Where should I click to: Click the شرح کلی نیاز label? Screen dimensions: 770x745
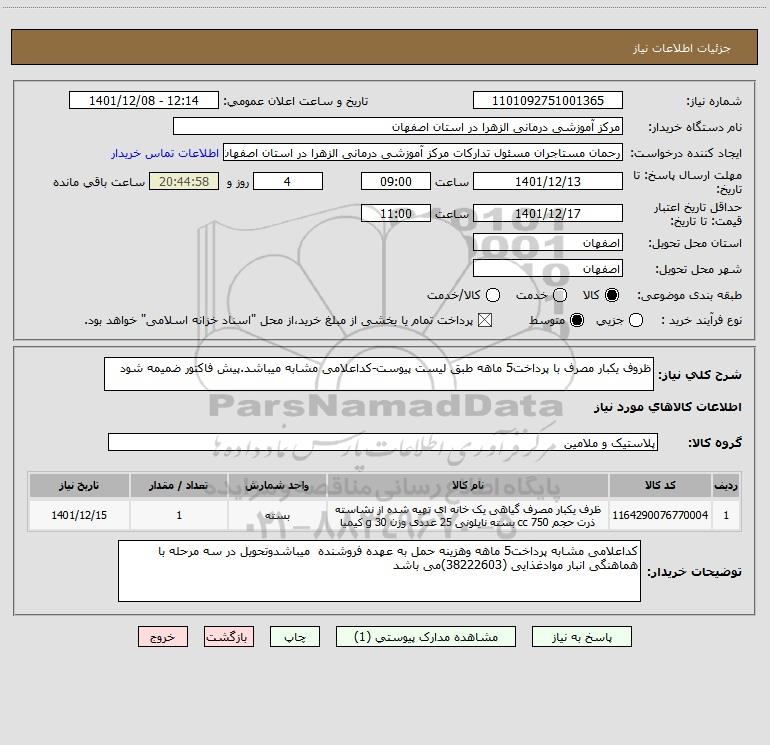pyautogui.click(x=699, y=375)
